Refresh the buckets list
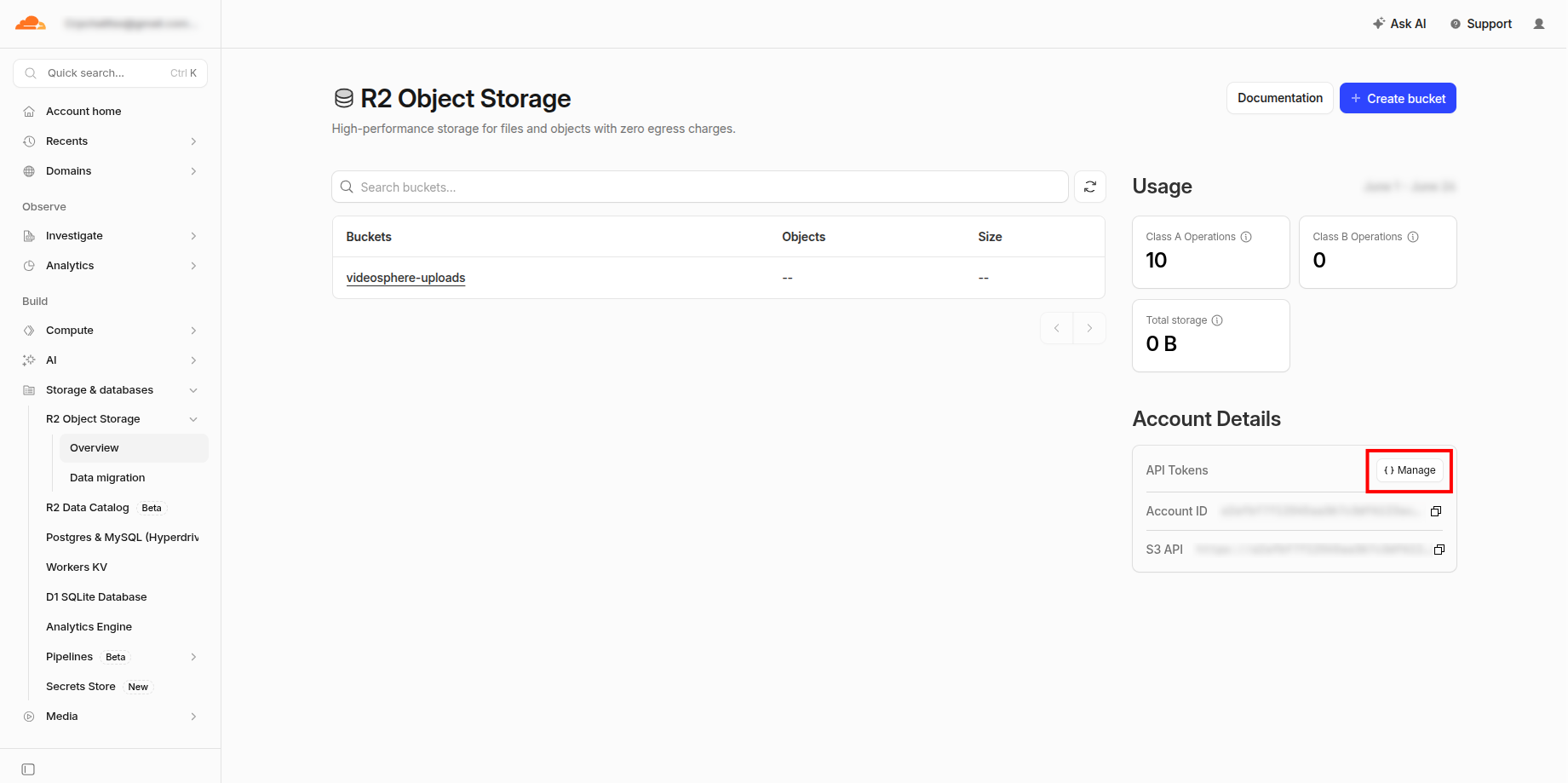Screen dimensions: 1568x783 [1090, 187]
